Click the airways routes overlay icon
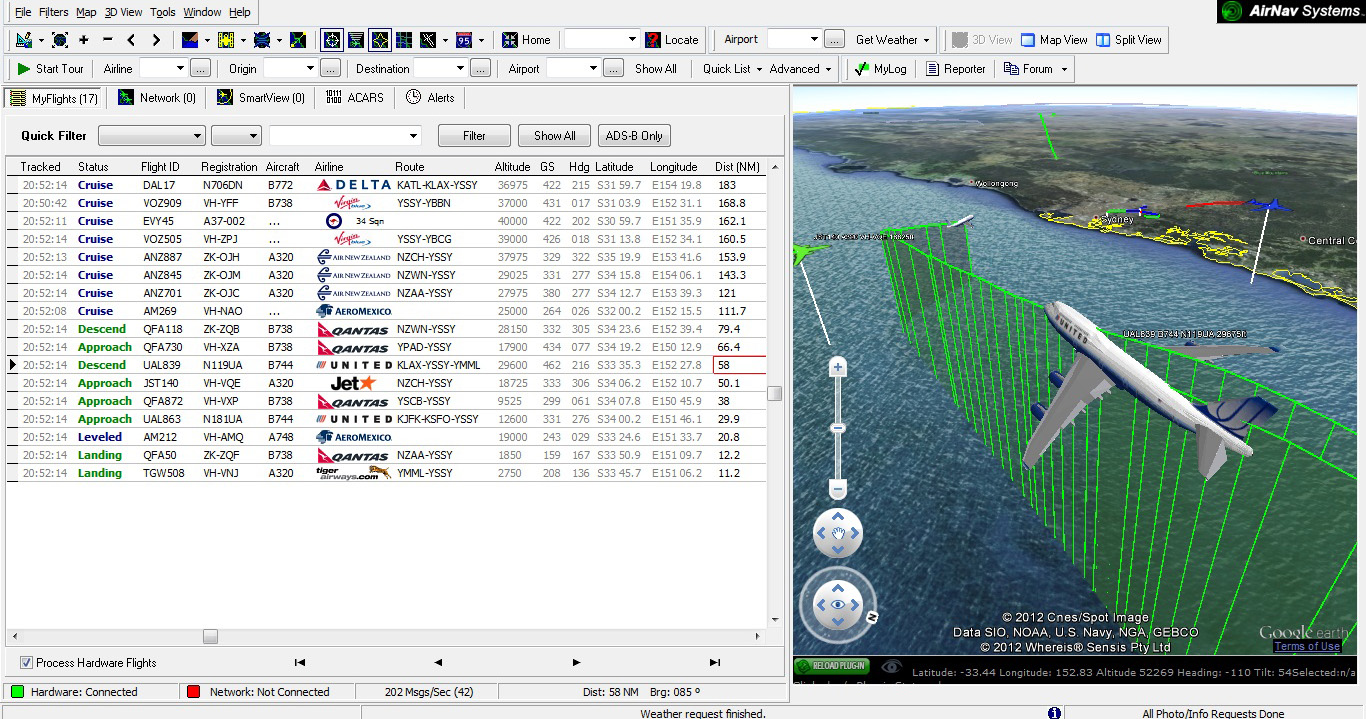Screen dimensions: 1366x719 [428, 40]
